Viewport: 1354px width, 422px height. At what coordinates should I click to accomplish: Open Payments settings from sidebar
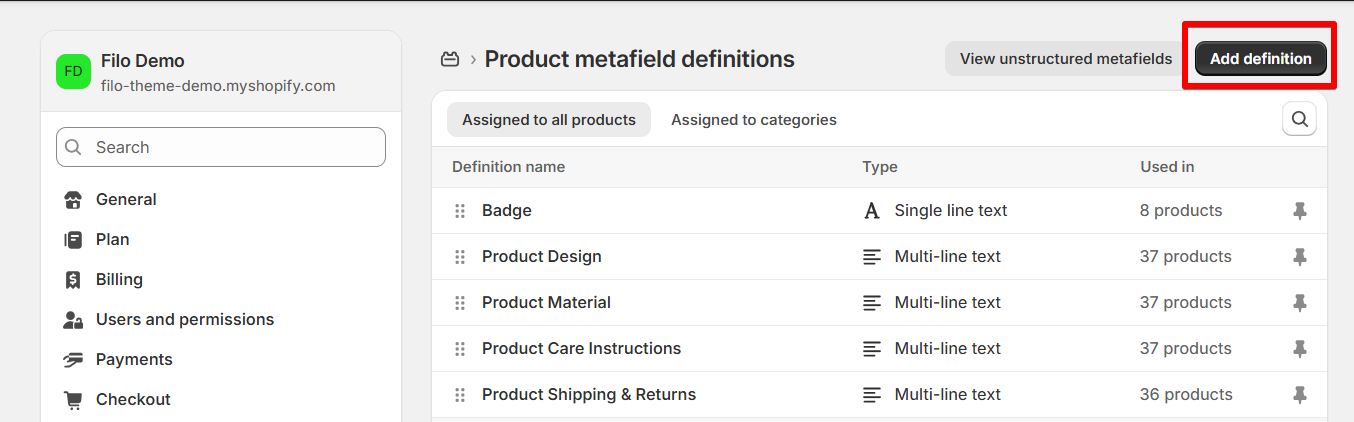pyautogui.click(x=134, y=359)
